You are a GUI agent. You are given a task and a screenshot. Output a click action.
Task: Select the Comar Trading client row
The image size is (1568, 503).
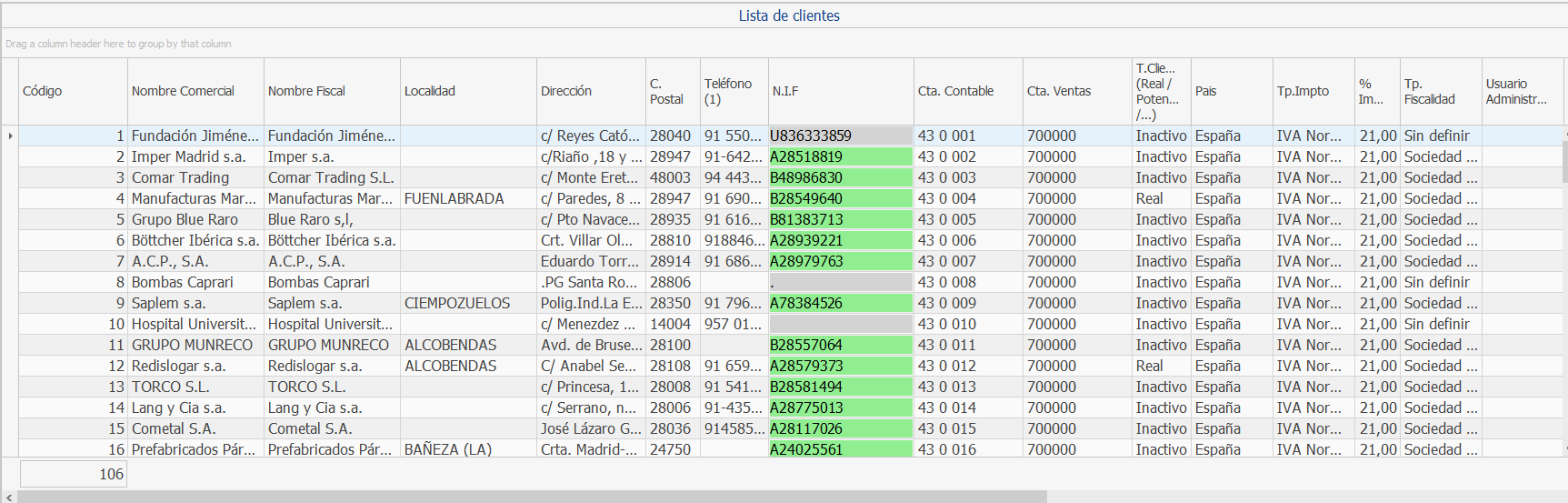coord(180,177)
